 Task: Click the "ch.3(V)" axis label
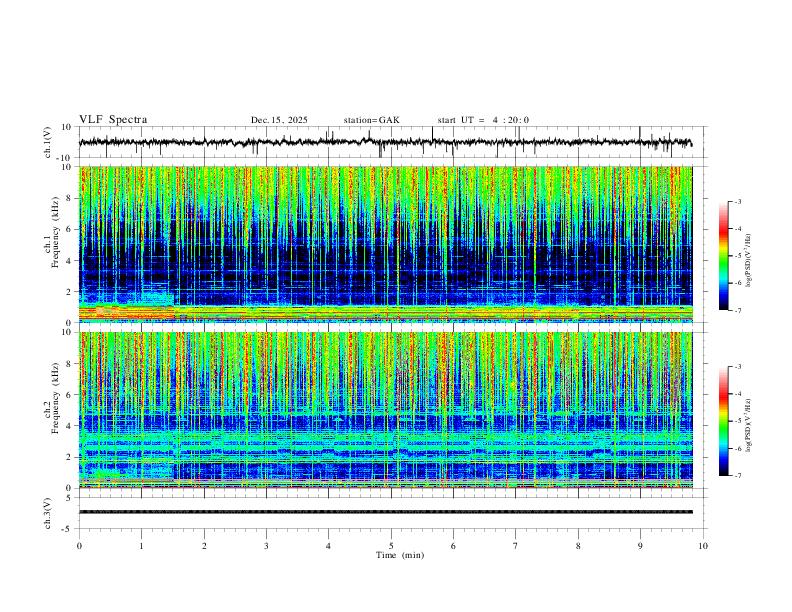click(x=48, y=513)
